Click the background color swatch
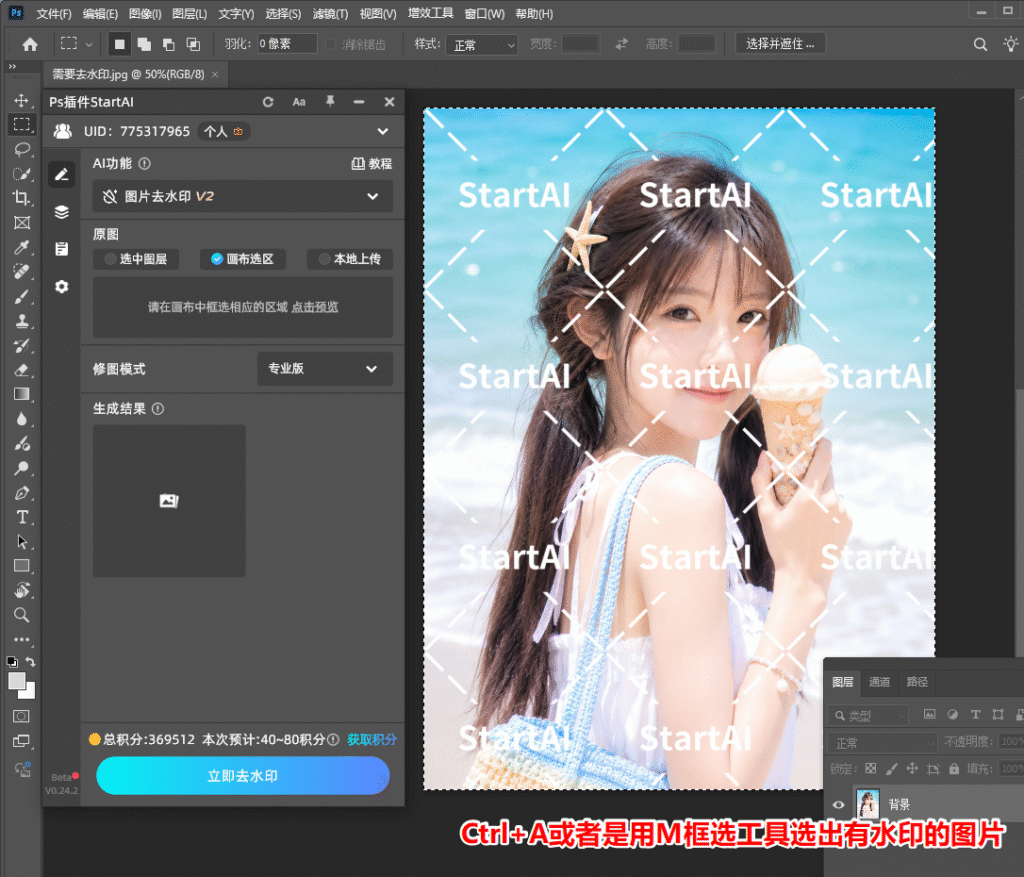1024x877 pixels. [x=29, y=692]
